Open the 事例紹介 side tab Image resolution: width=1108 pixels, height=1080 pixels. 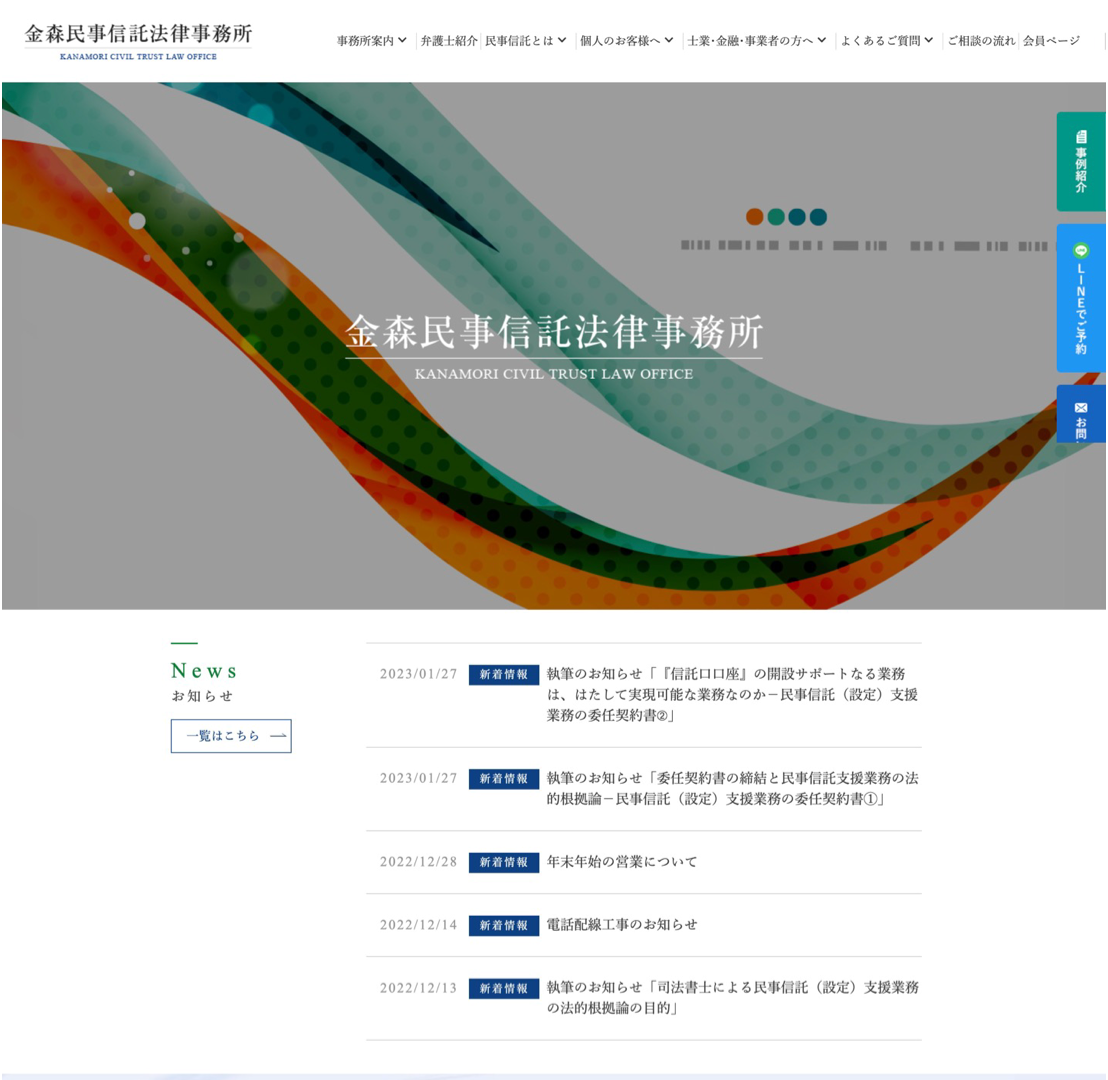point(1081,161)
